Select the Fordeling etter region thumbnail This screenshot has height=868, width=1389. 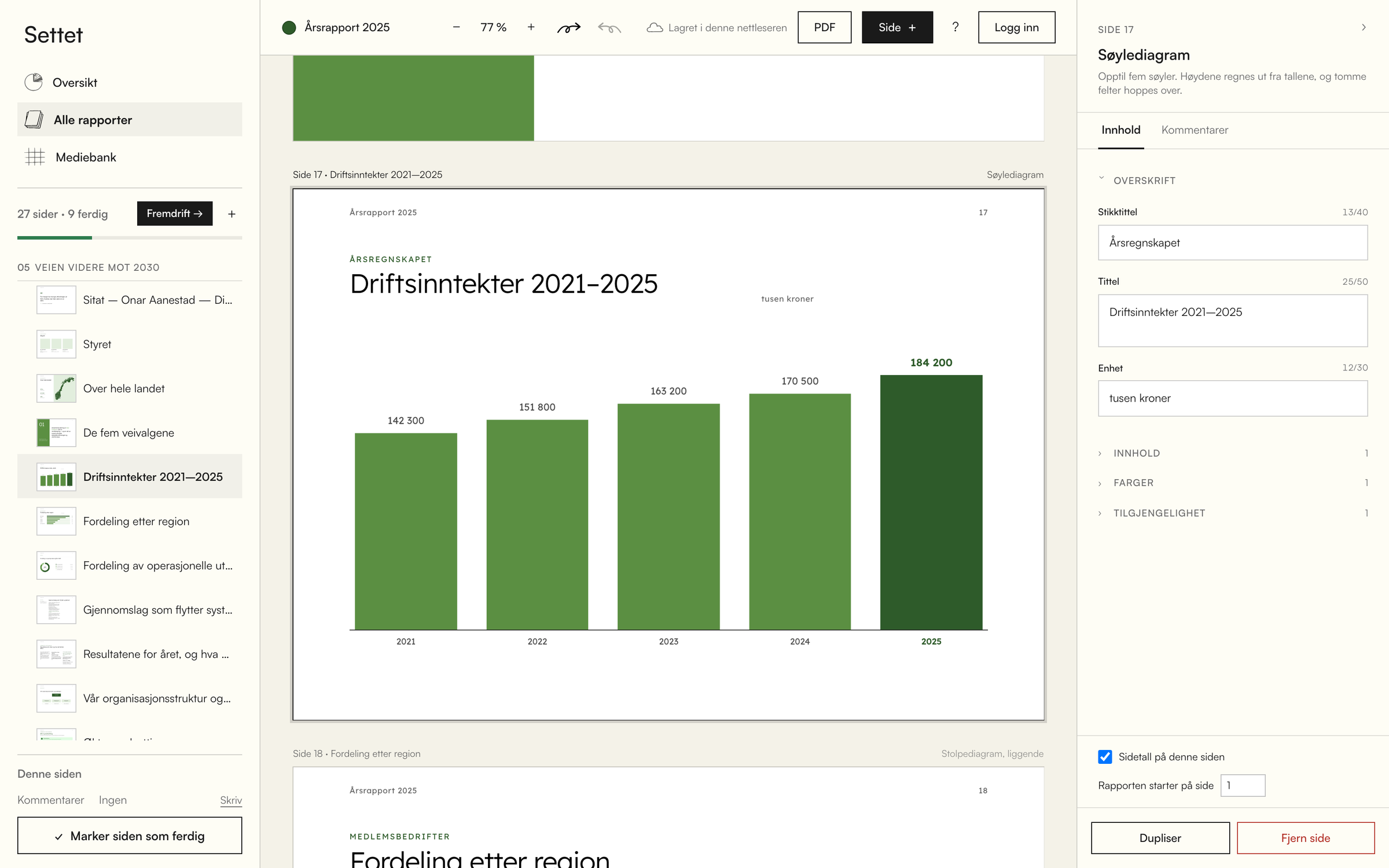[x=56, y=521]
